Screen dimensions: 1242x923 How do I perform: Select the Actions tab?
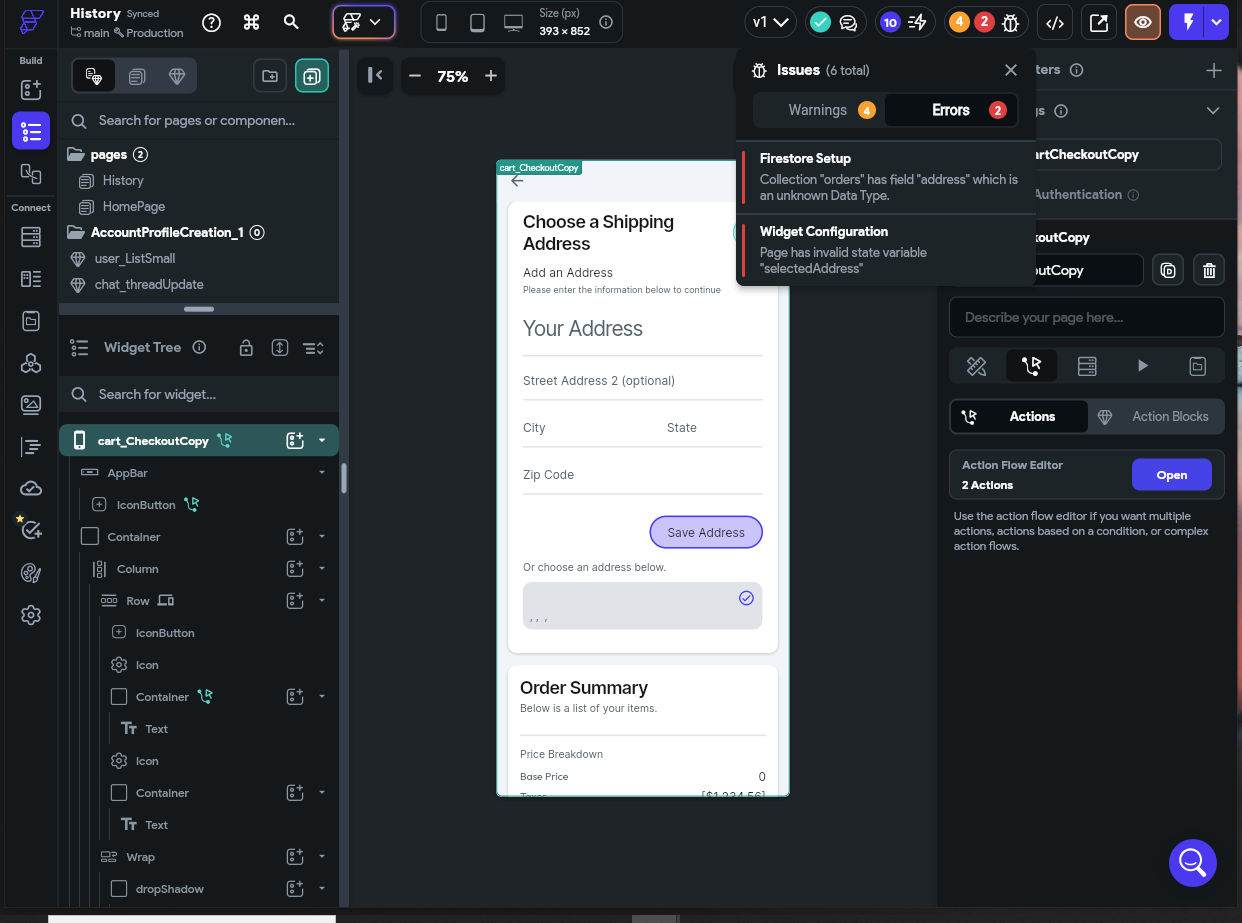coord(1019,416)
